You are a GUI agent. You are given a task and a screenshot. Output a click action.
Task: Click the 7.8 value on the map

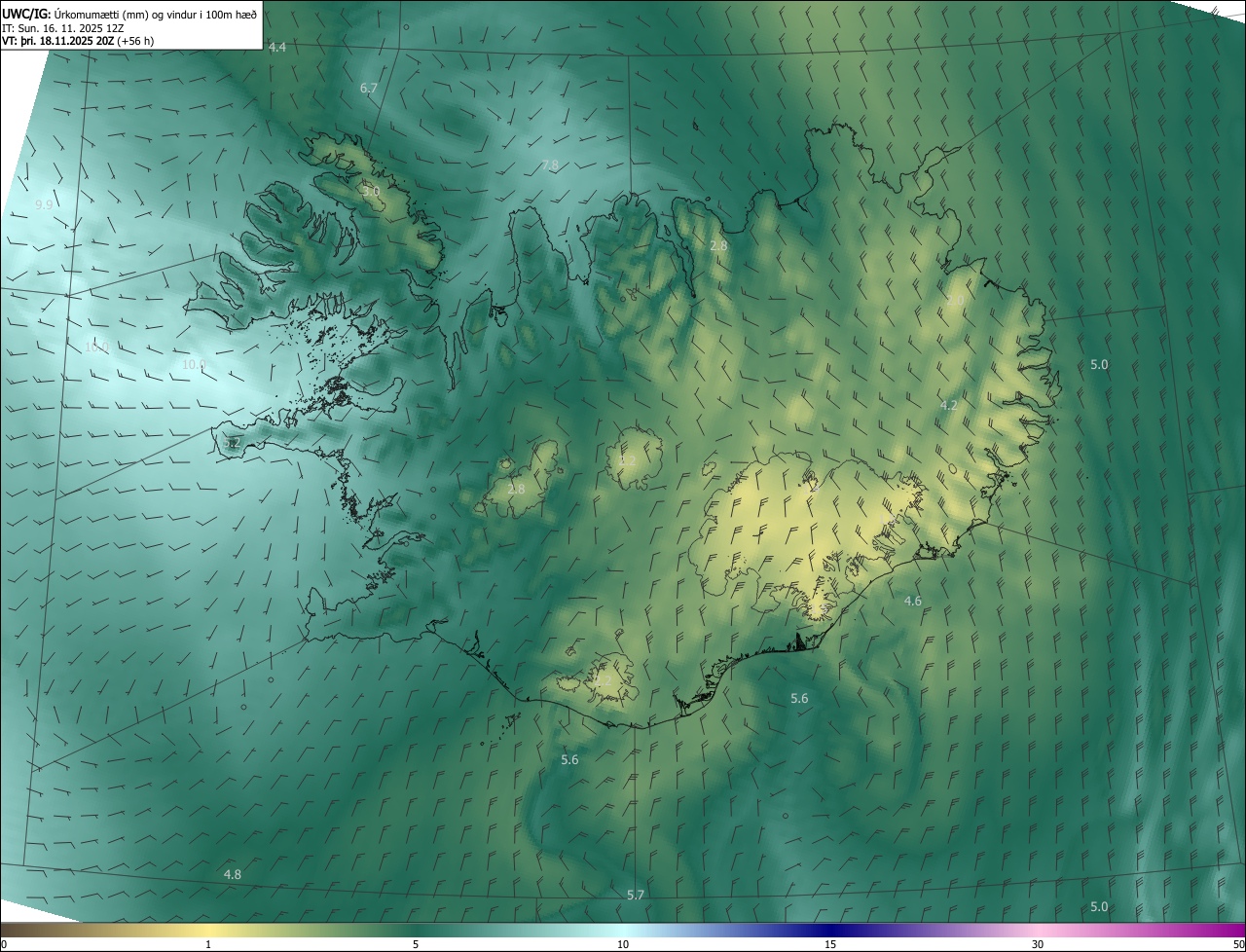click(551, 165)
